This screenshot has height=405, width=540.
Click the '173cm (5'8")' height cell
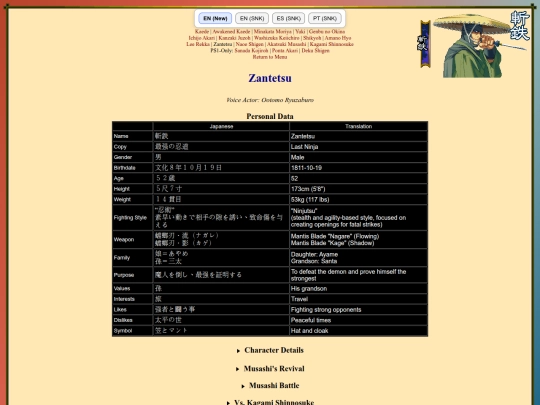pyautogui.click(x=359, y=189)
